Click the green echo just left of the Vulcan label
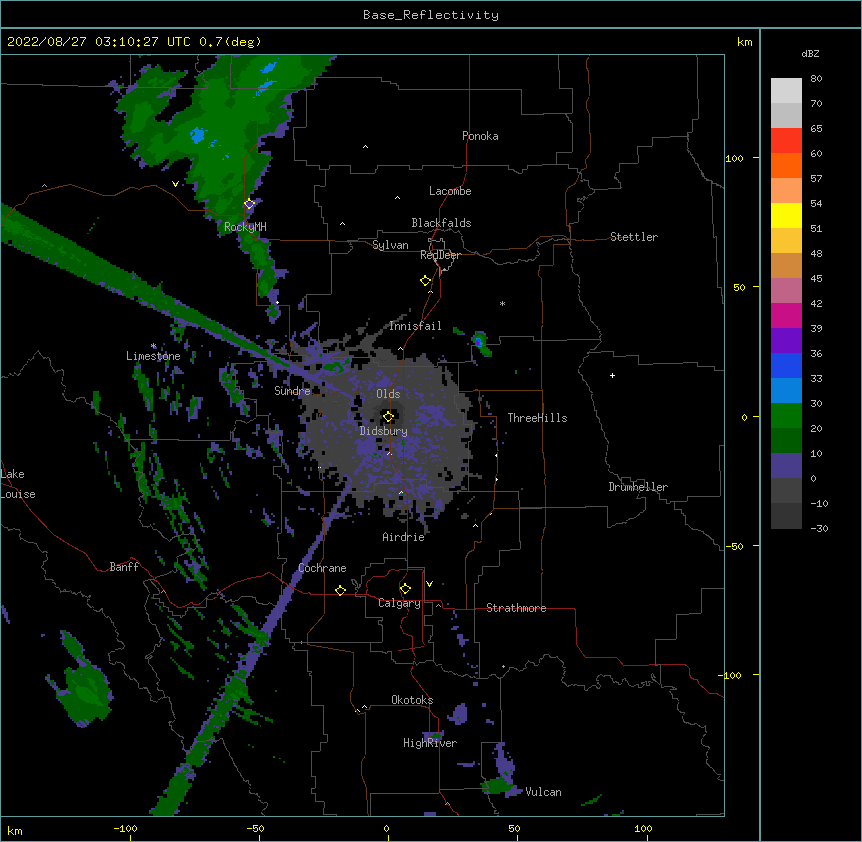The height and width of the screenshot is (842, 862). click(496, 786)
